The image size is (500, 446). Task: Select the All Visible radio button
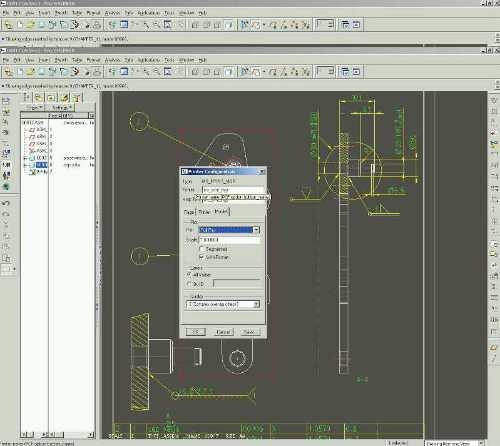coord(189,275)
